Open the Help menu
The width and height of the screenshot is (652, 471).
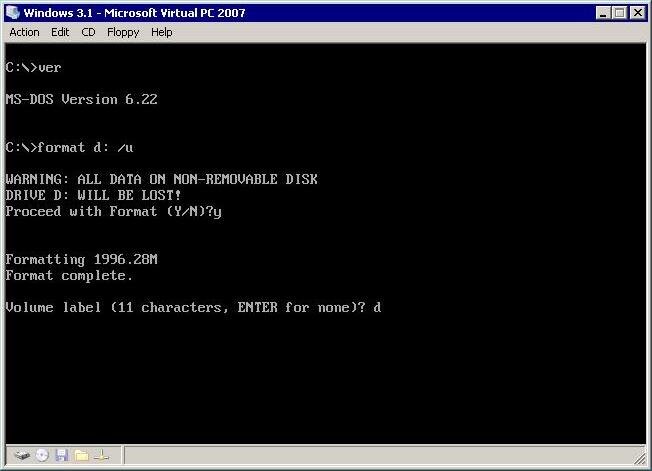161,32
